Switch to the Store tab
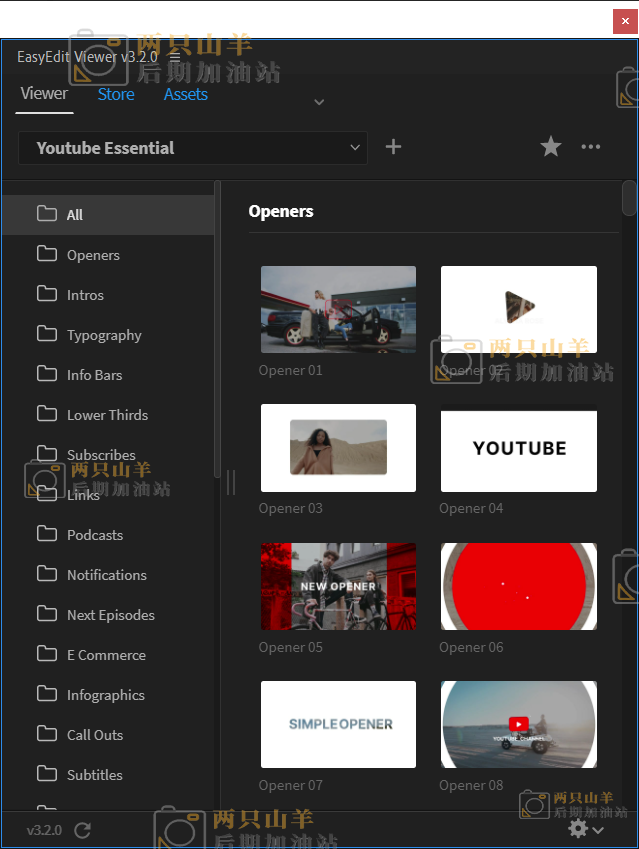 [x=116, y=94]
